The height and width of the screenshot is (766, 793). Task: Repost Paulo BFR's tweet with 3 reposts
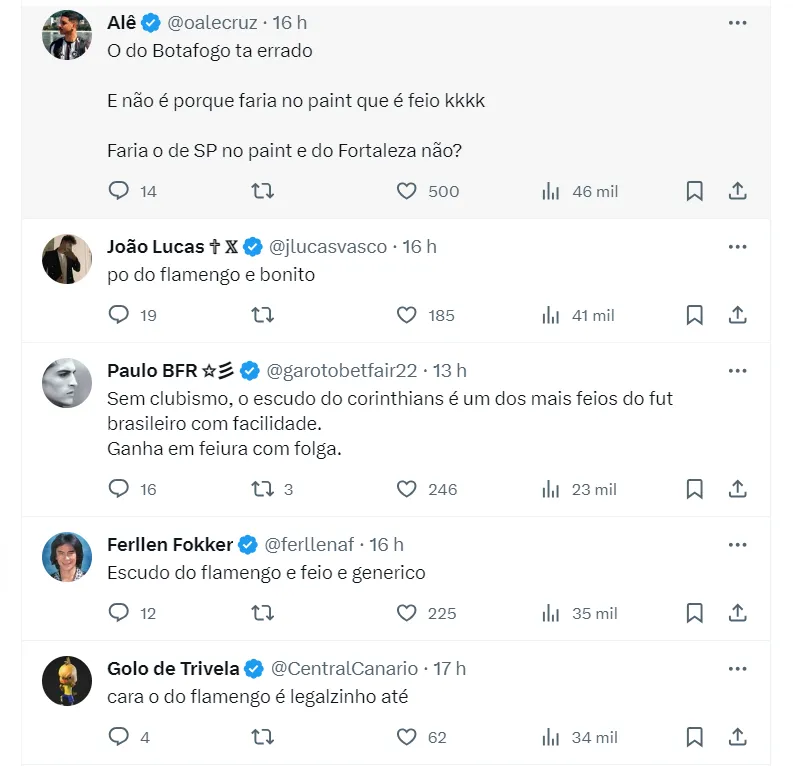(x=262, y=489)
